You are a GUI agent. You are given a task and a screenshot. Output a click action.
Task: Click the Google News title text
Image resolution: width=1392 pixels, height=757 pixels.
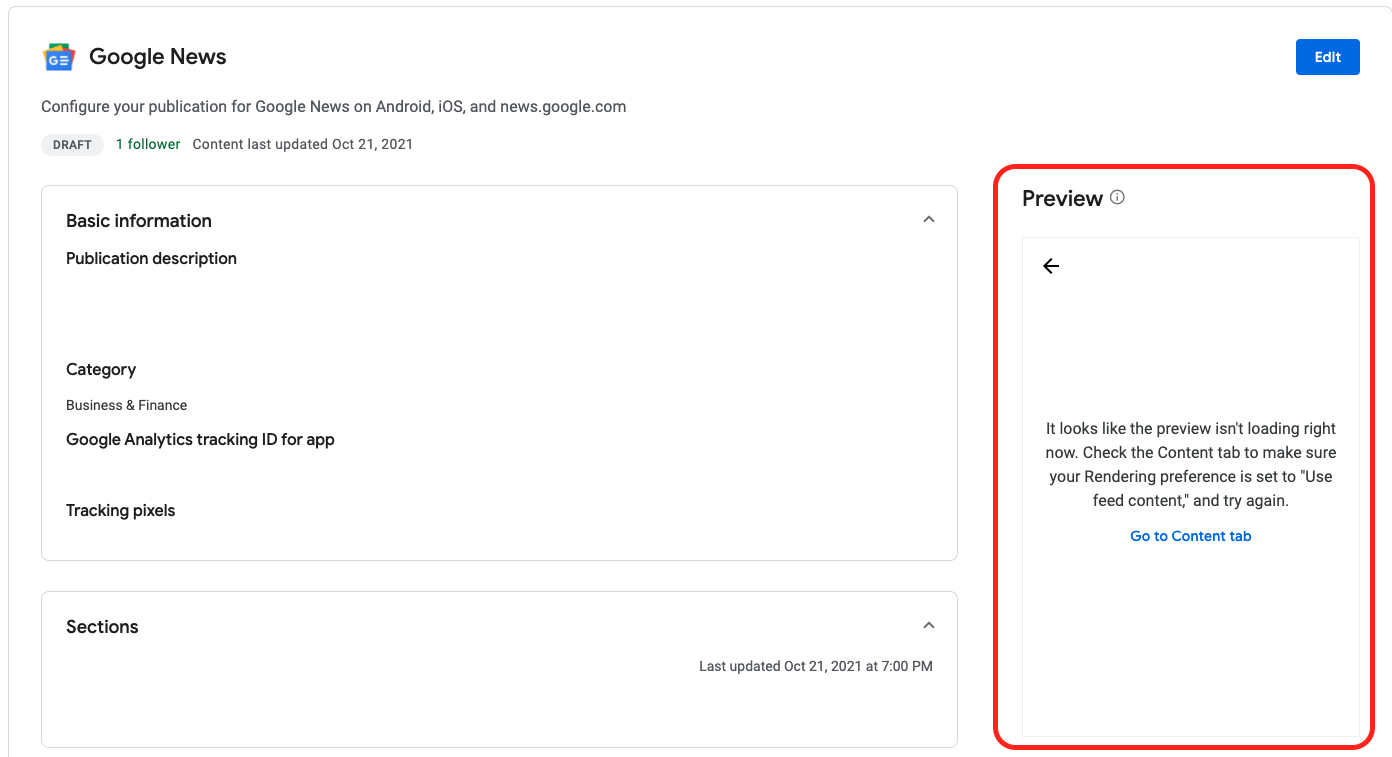click(x=158, y=57)
